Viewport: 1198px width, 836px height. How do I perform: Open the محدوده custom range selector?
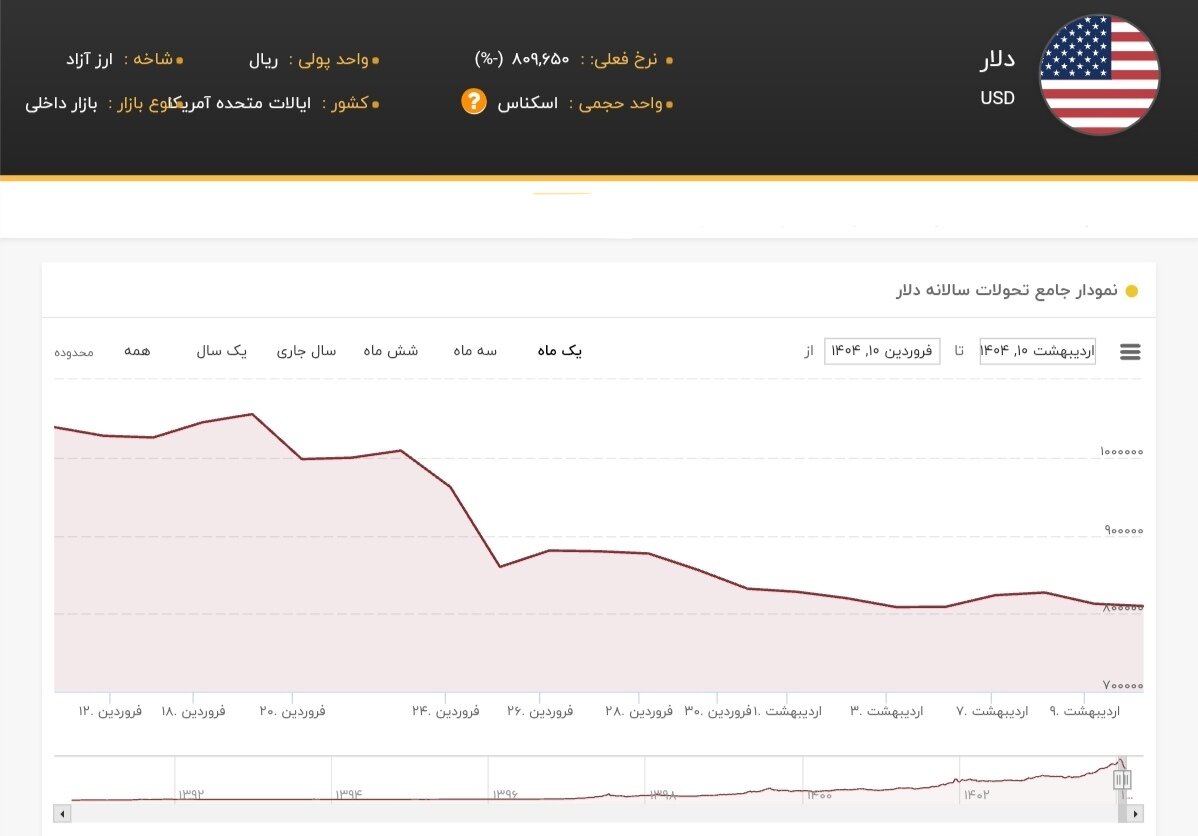pyautogui.click(x=72, y=352)
